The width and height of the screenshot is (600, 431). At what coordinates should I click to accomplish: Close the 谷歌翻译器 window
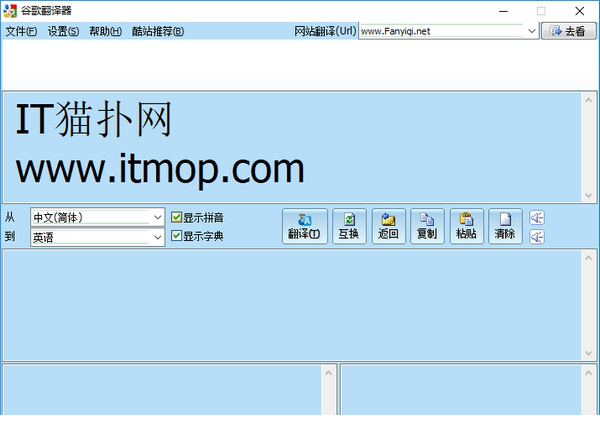(579, 11)
